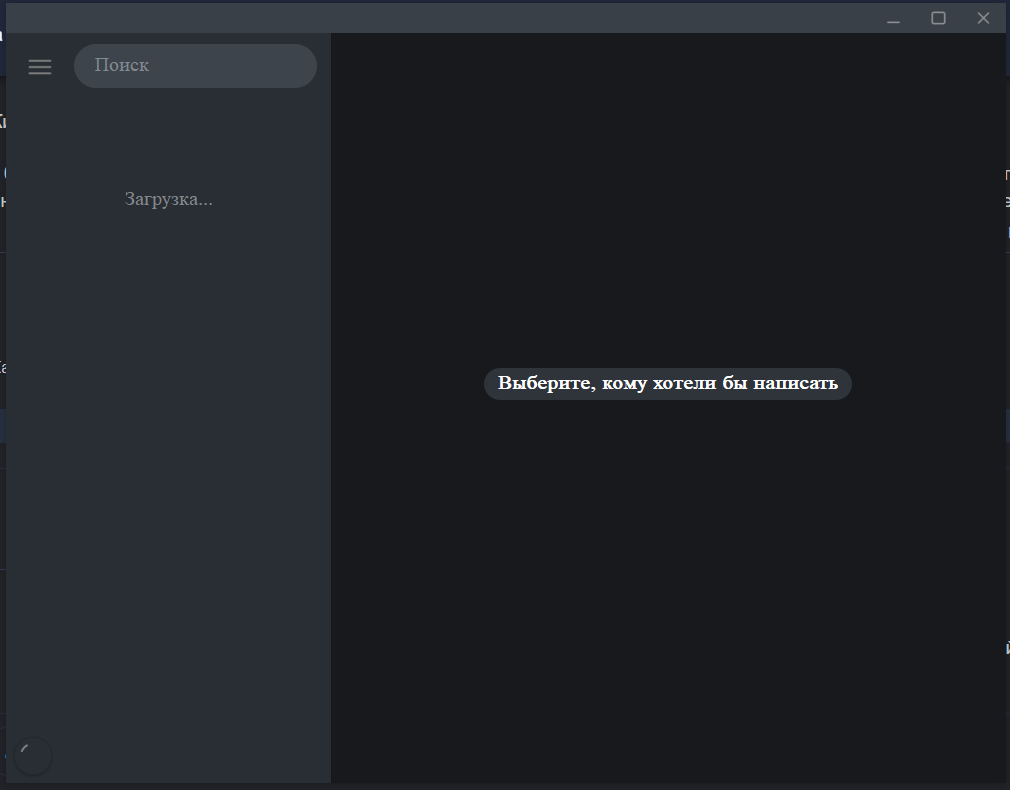Click the maximize window icon
Viewport: 1010px width, 790px height.
[x=938, y=18]
